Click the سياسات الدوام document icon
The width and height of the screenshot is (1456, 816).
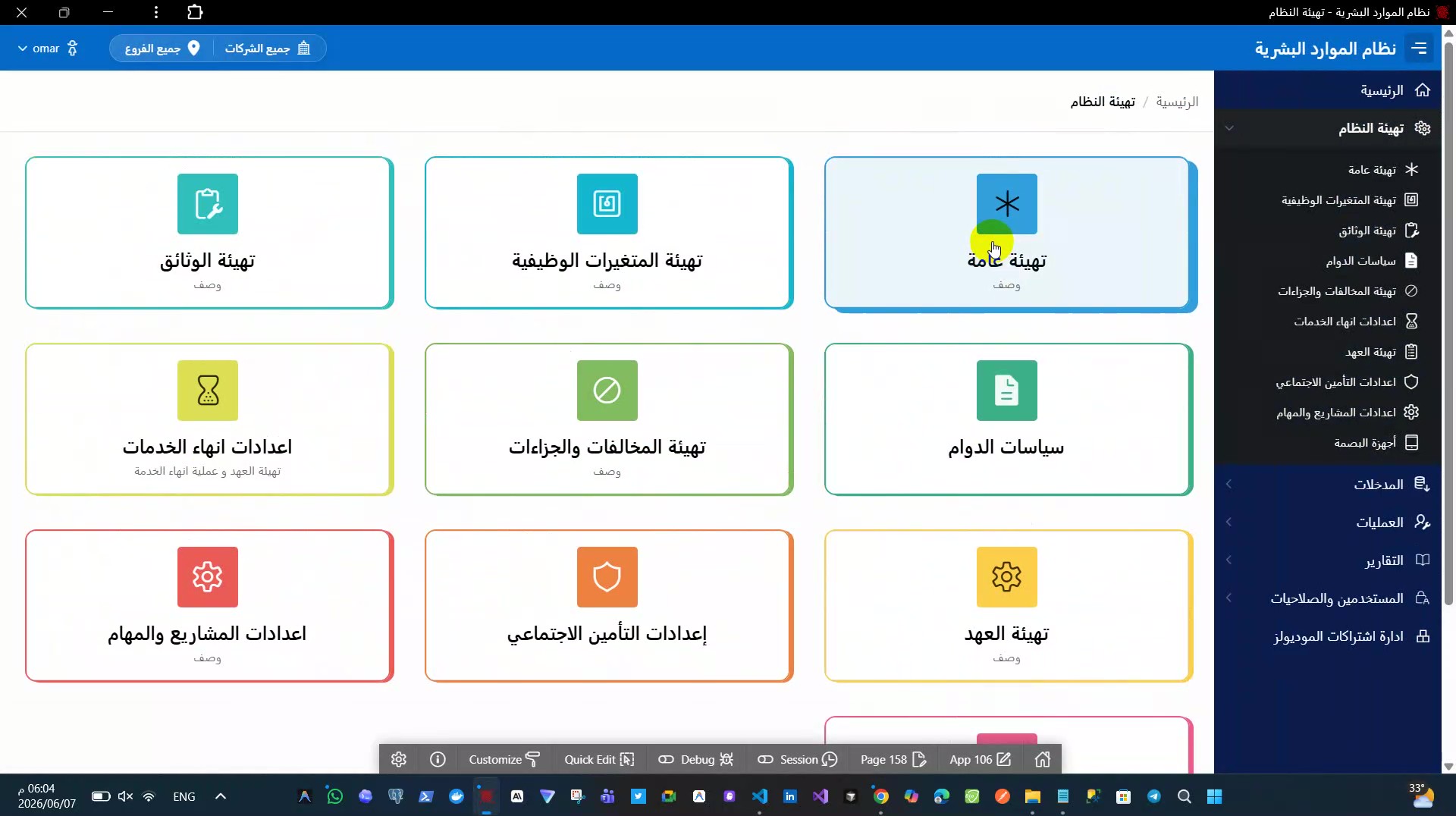[x=1006, y=391]
